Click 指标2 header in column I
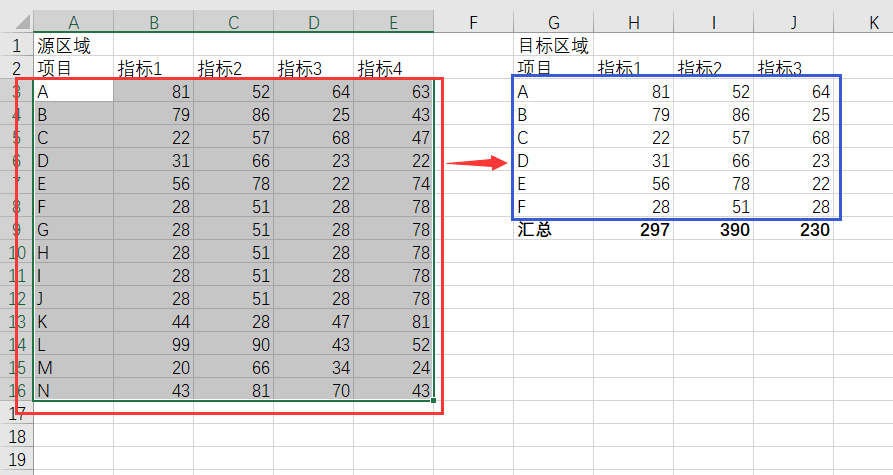Screen dimensions: 893x475 714,68
